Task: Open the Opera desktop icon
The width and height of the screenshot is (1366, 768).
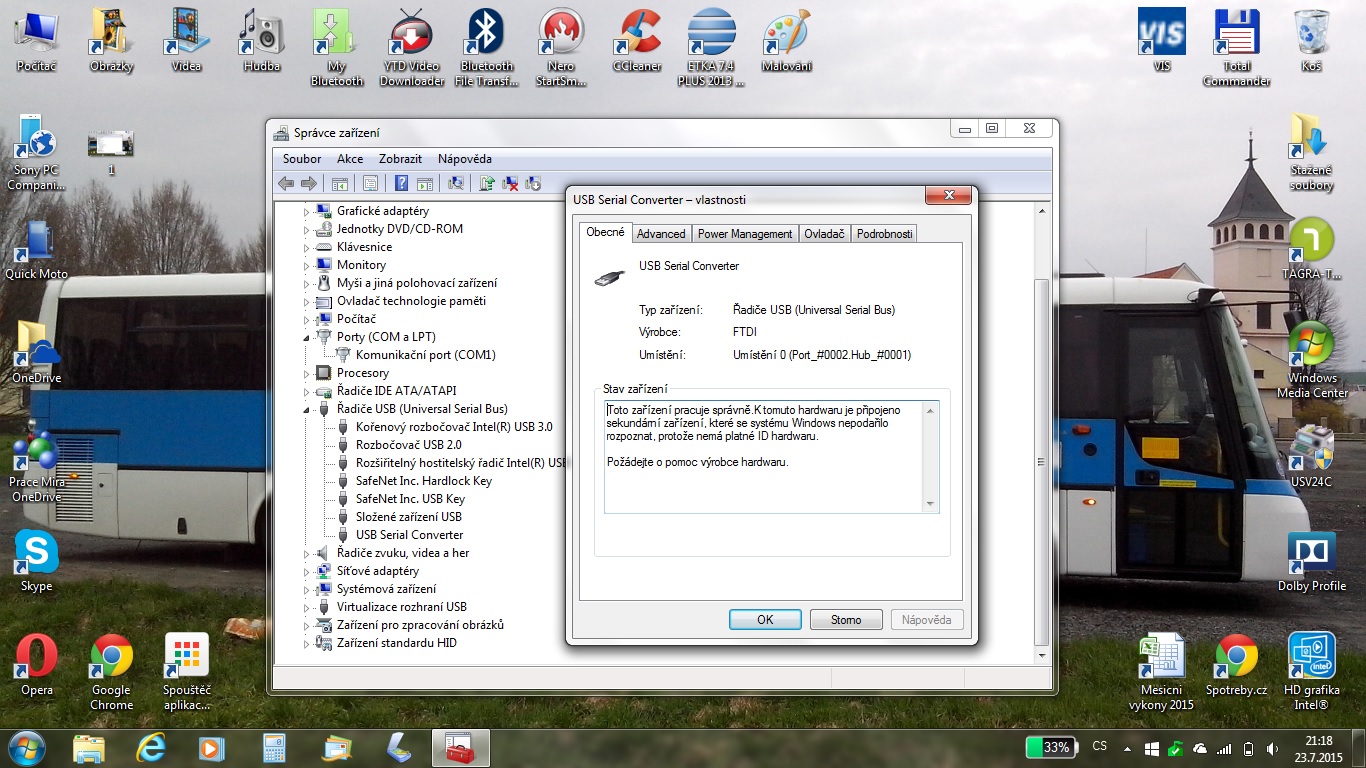Action: coord(37,665)
